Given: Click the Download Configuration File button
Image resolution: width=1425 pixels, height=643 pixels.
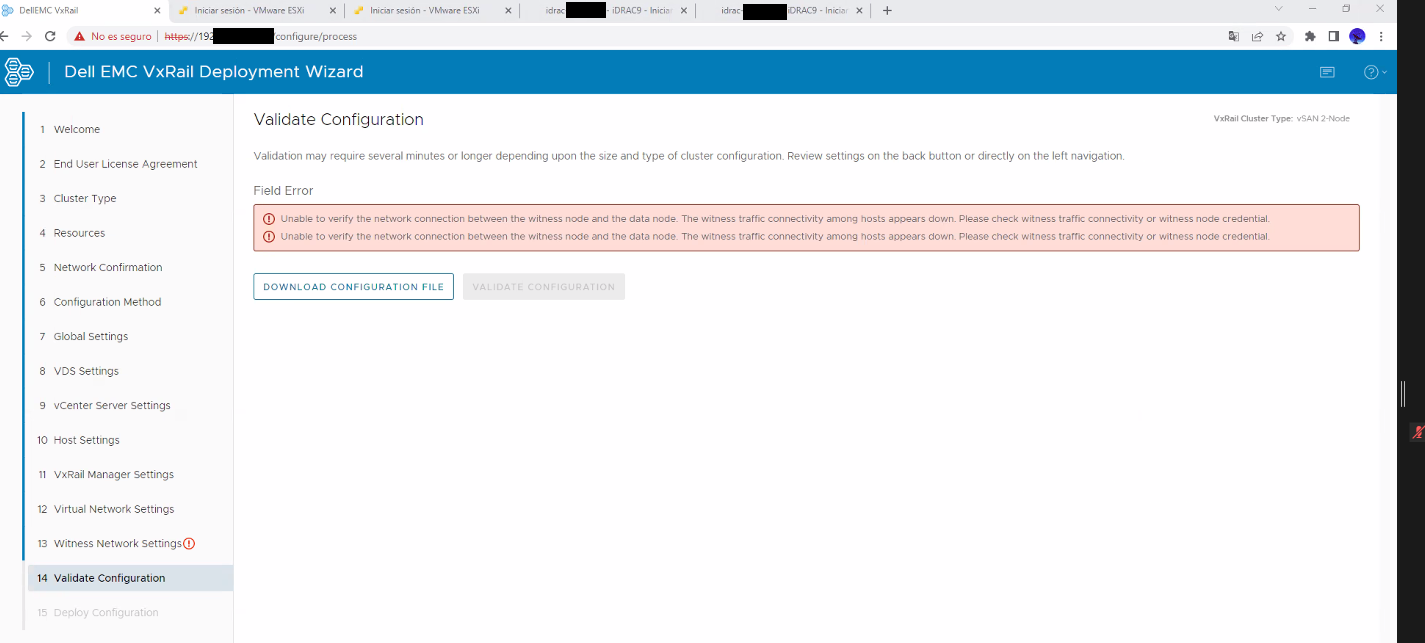Looking at the screenshot, I should 353,286.
